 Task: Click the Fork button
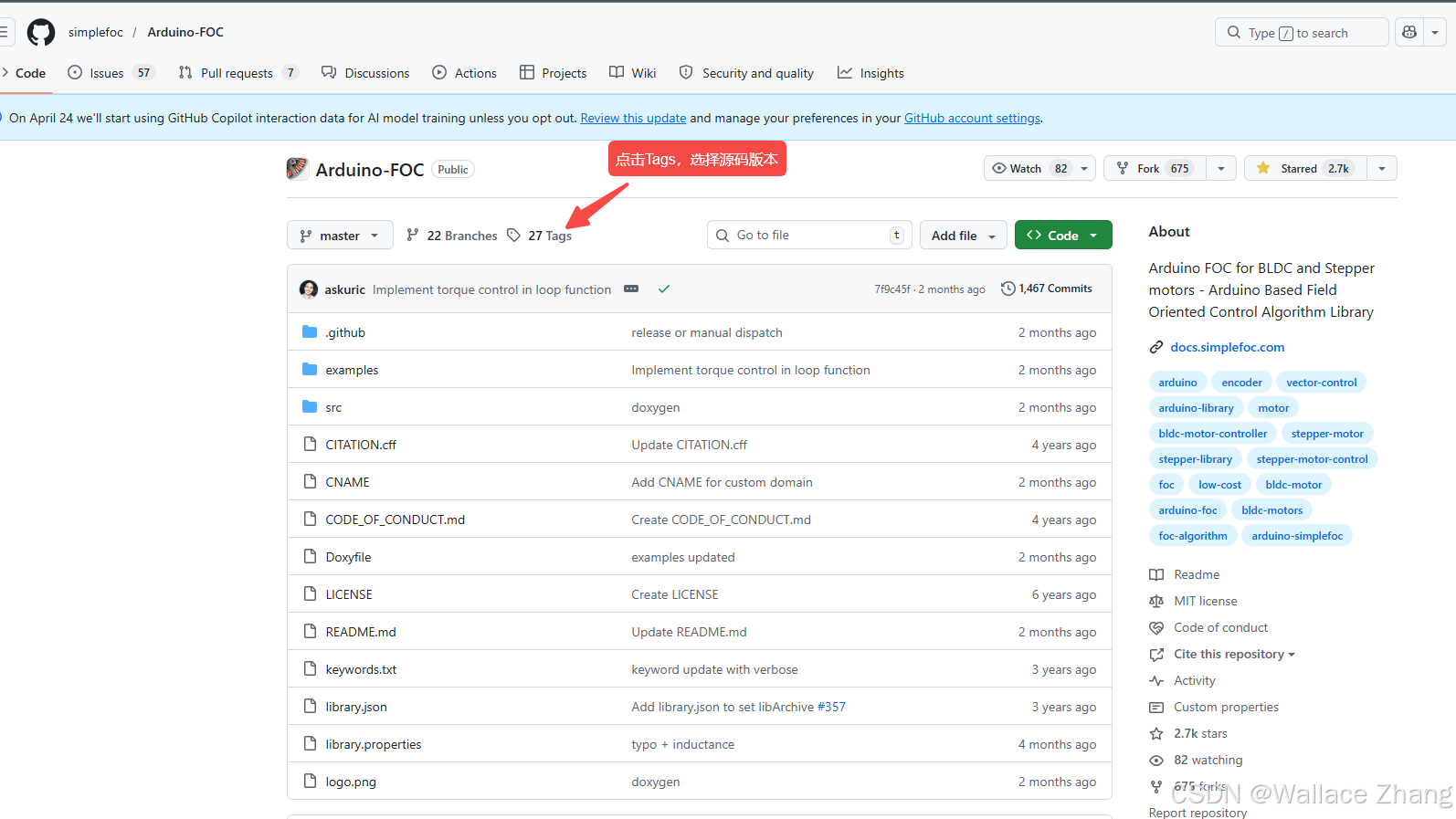coord(1155,168)
